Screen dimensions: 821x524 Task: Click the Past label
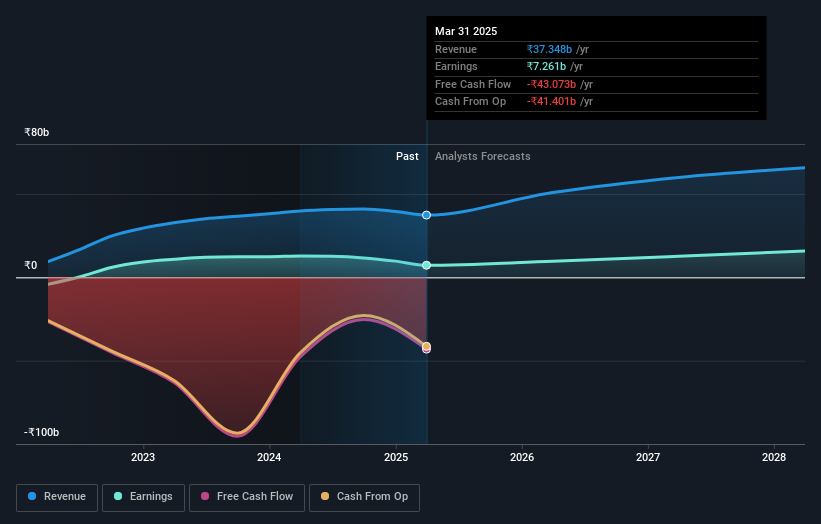pos(407,157)
